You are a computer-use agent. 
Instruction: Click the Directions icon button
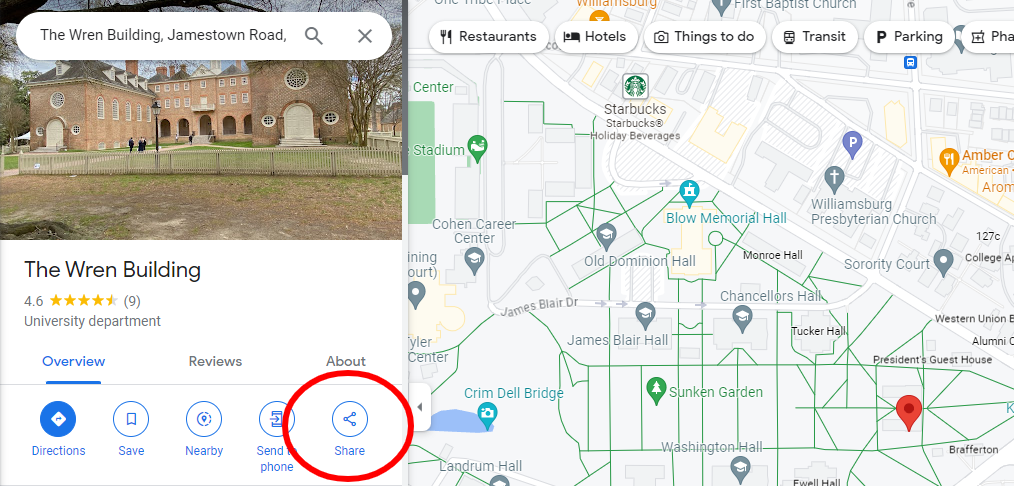pyautogui.click(x=58, y=419)
